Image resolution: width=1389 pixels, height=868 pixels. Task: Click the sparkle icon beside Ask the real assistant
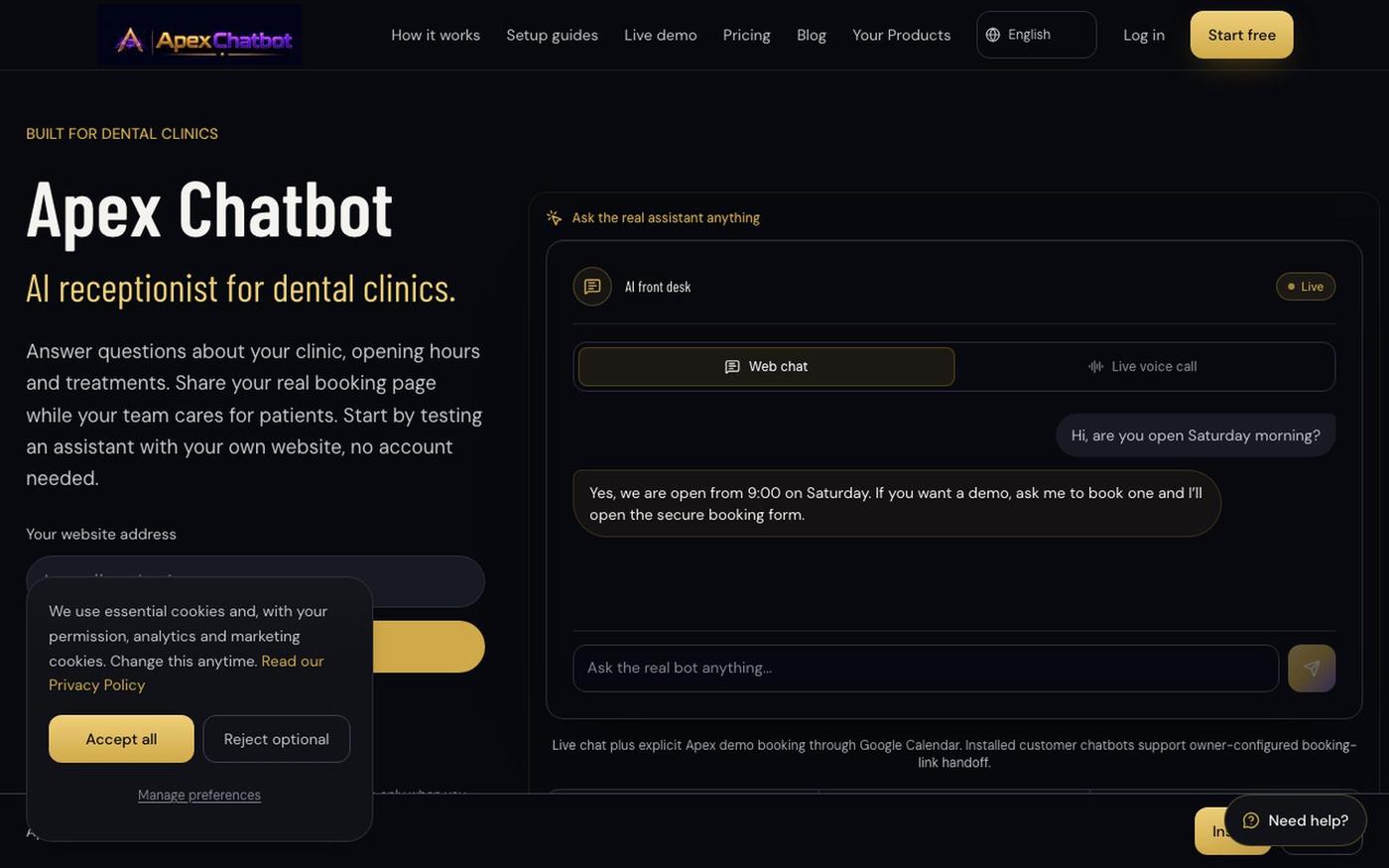(x=554, y=217)
